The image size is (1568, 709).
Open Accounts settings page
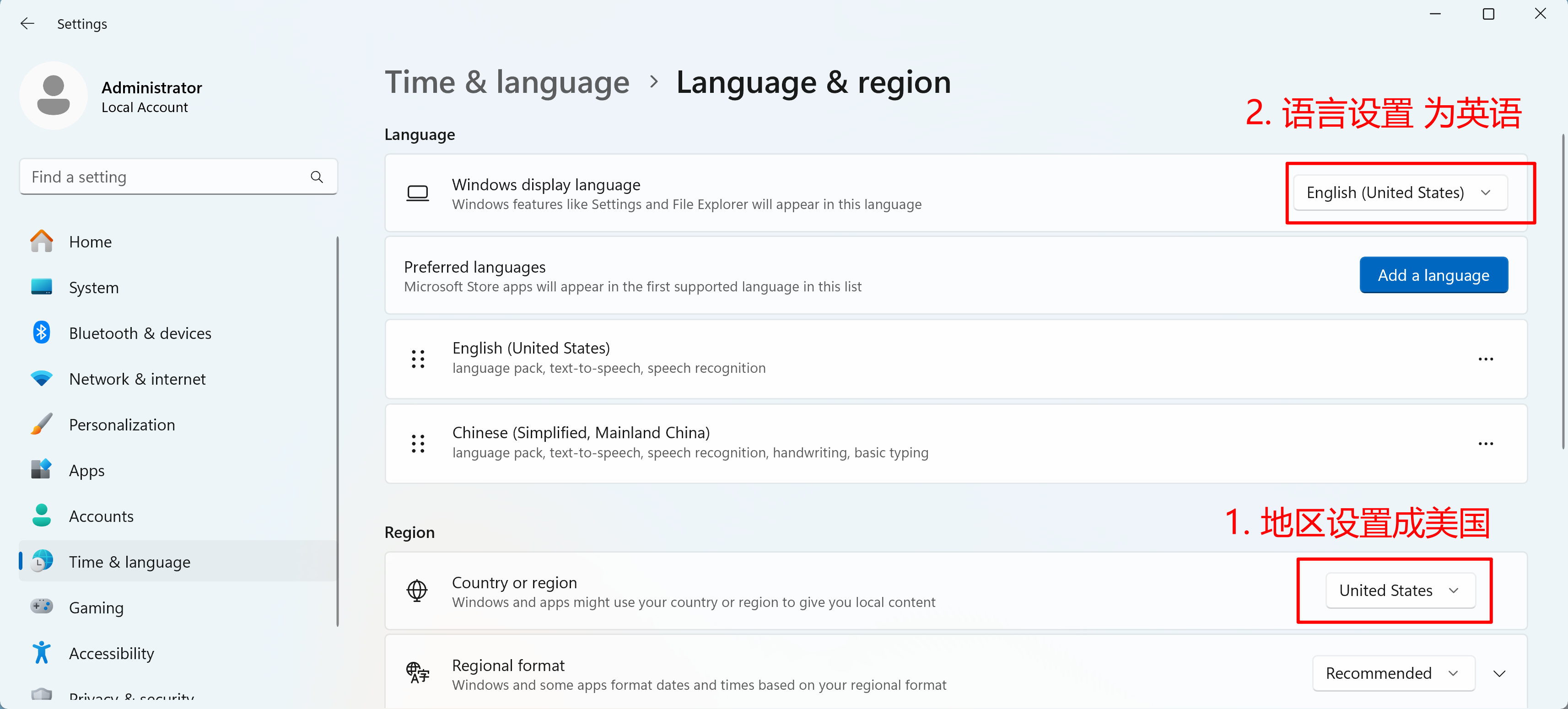coord(178,516)
